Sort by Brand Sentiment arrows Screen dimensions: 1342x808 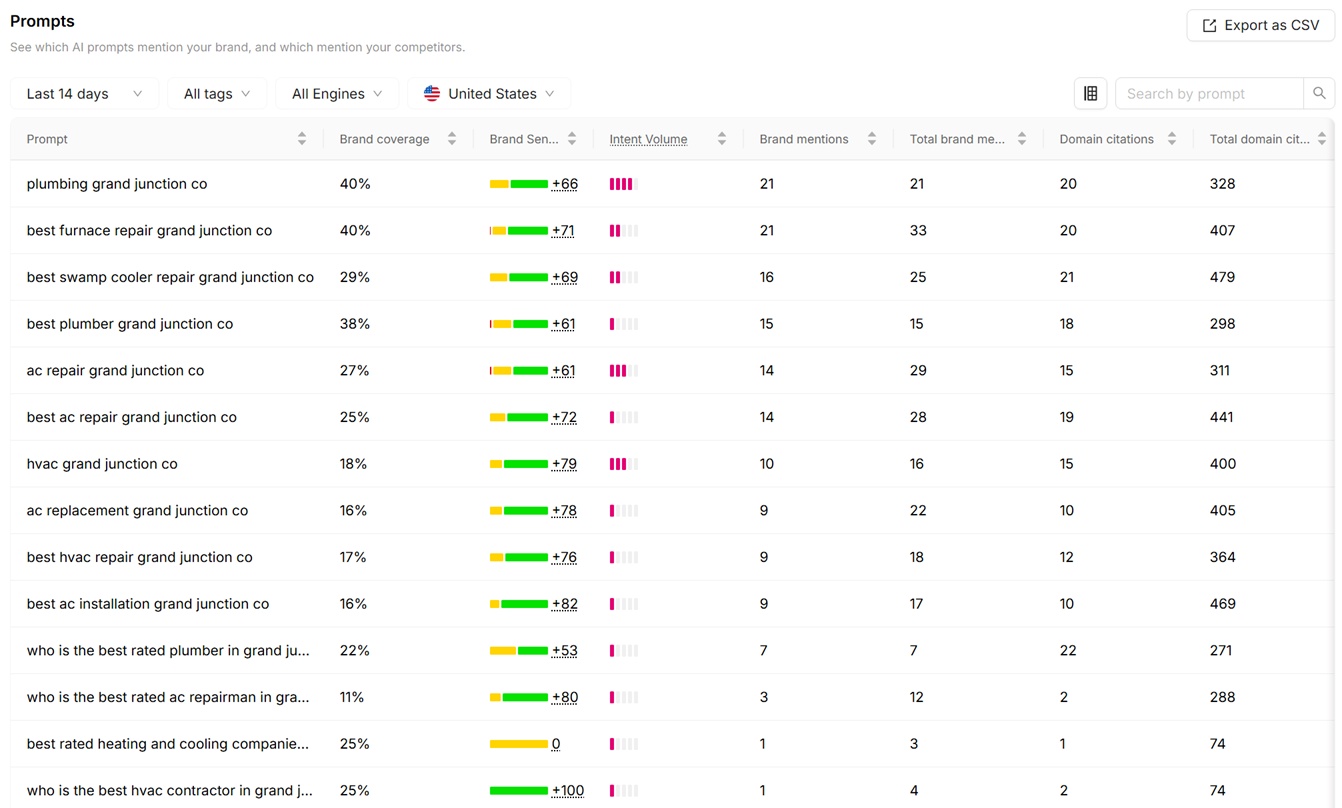572,139
